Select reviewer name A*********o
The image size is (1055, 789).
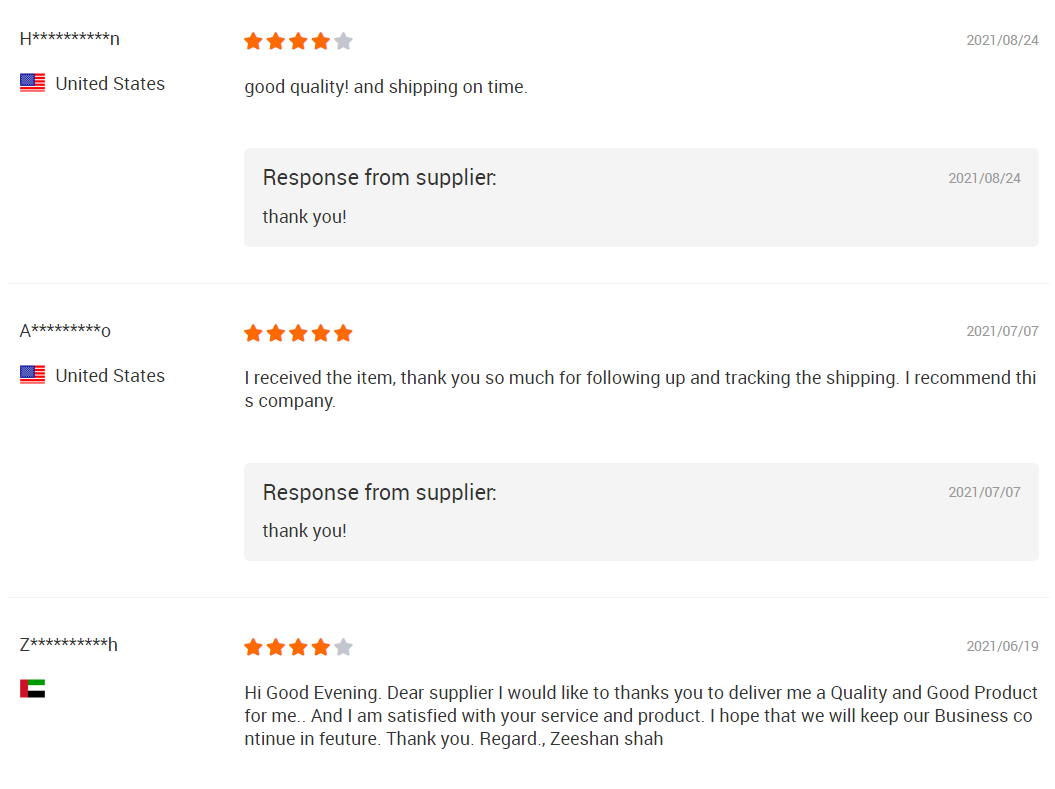point(65,331)
